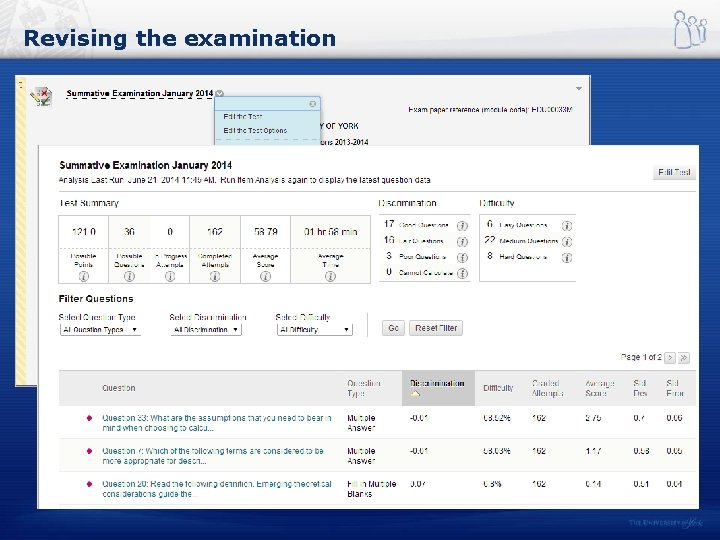Click info icon under In Progress Attempts
Viewport: 720px width, 540px height.
[170, 276]
